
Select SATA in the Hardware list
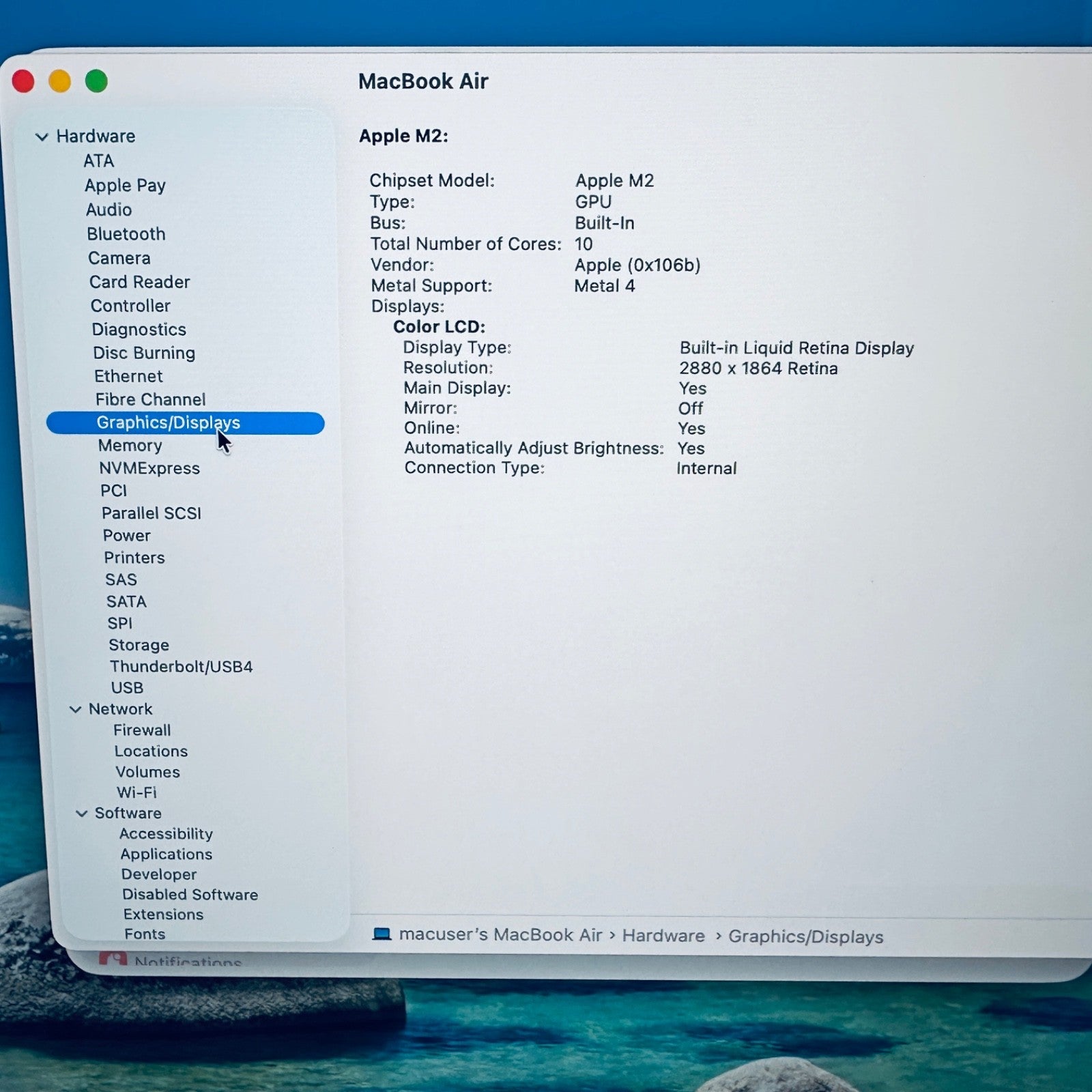[126, 601]
